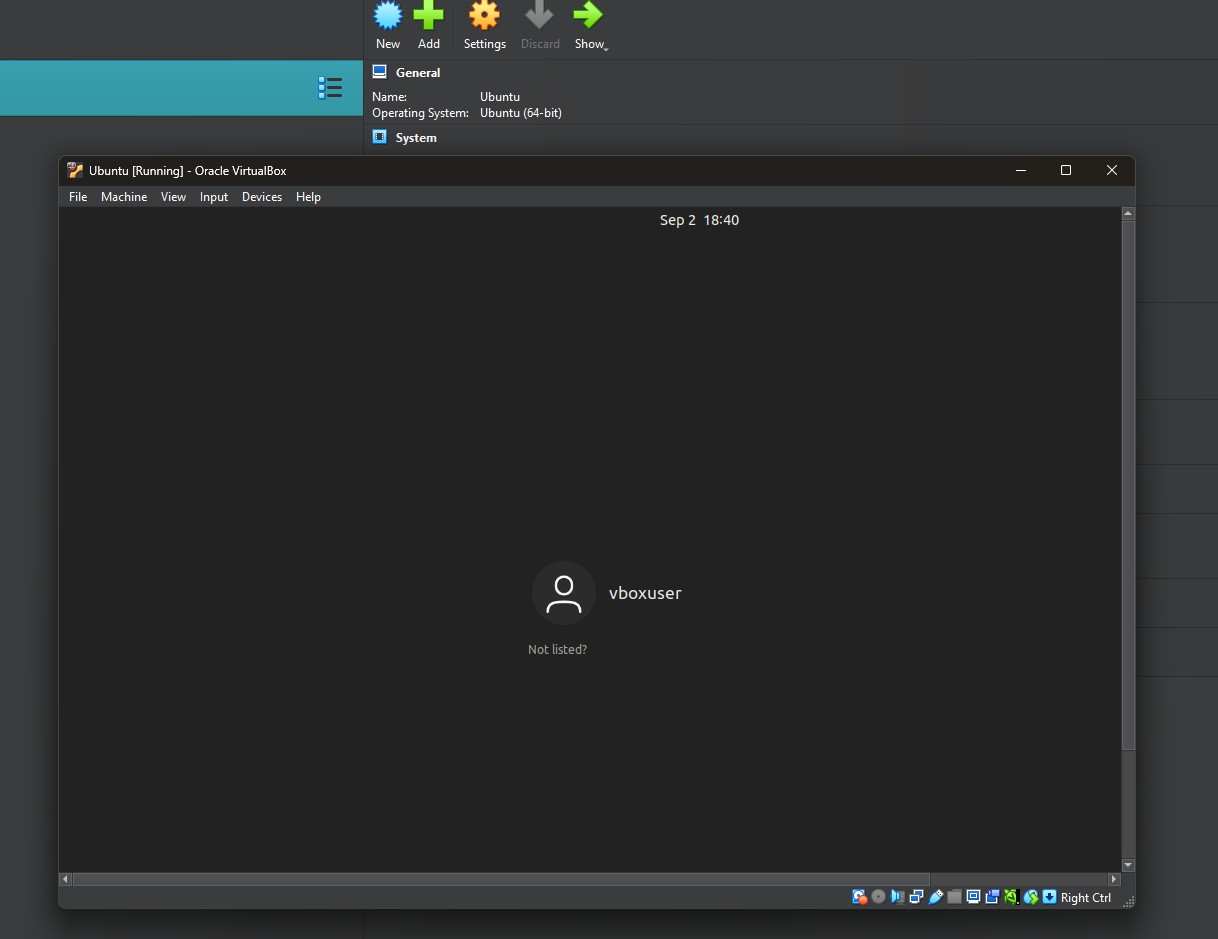Click the hard disk activity status icon

pyautogui.click(x=859, y=897)
